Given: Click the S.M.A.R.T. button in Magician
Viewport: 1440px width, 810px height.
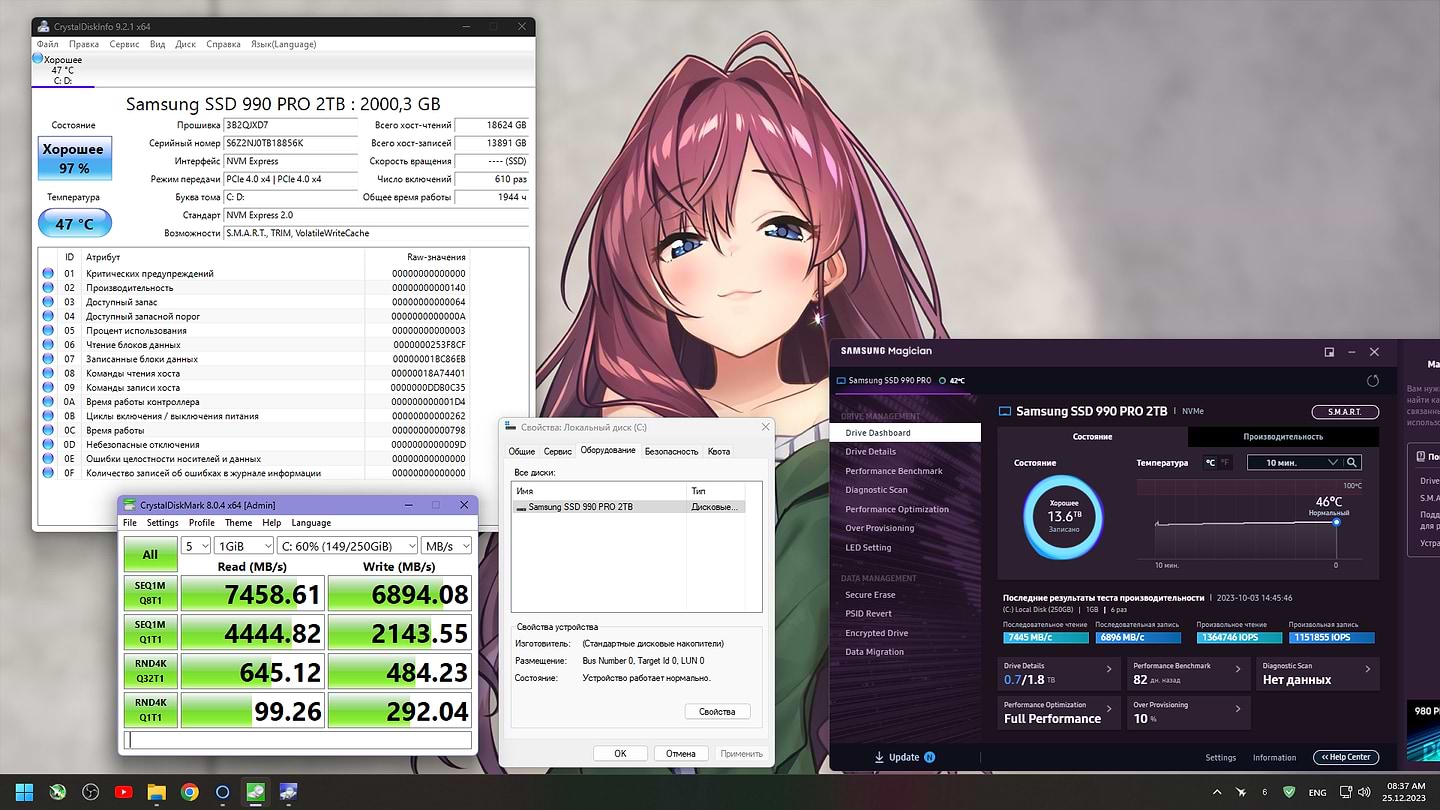Looking at the screenshot, I should pyautogui.click(x=1345, y=412).
